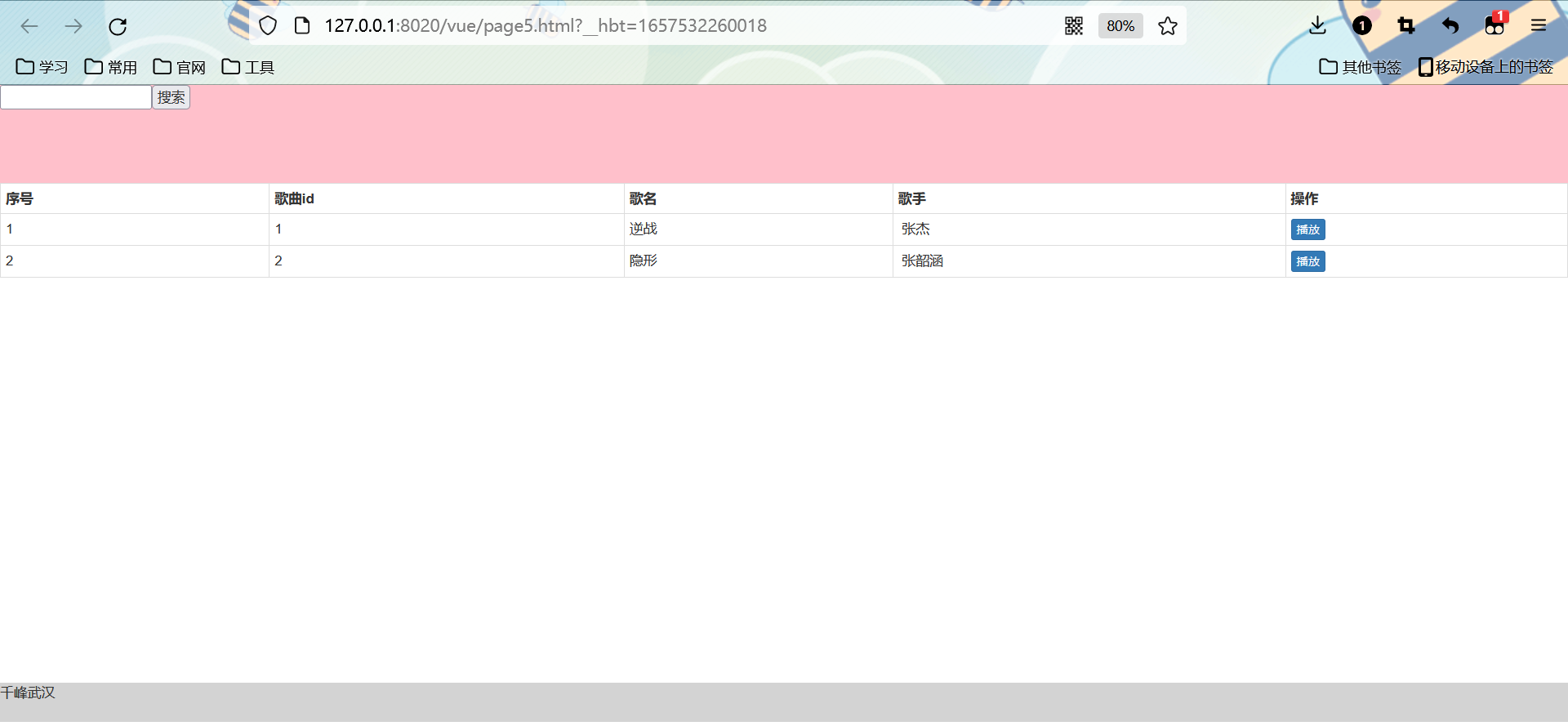The image size is (1568, 726).
Task: Open the 官网 bookmarks folder
Action: click(180, 67)
